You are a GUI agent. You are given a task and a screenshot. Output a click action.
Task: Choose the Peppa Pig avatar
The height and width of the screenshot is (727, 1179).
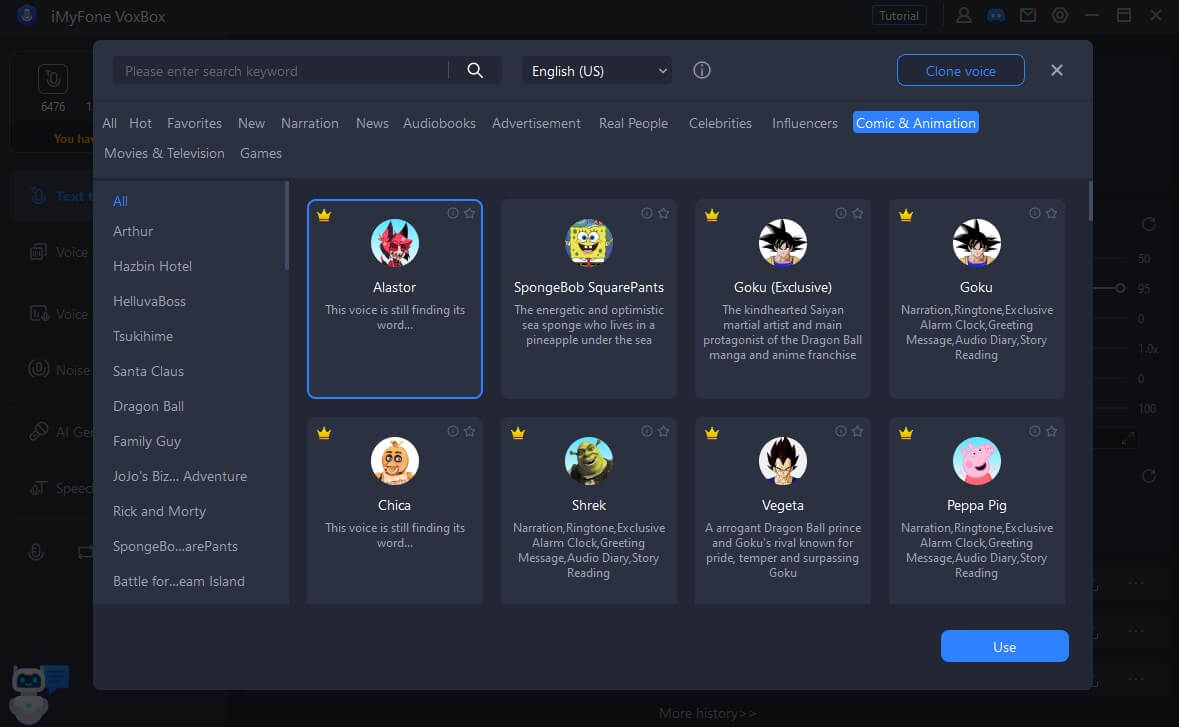tap(977, 461)
